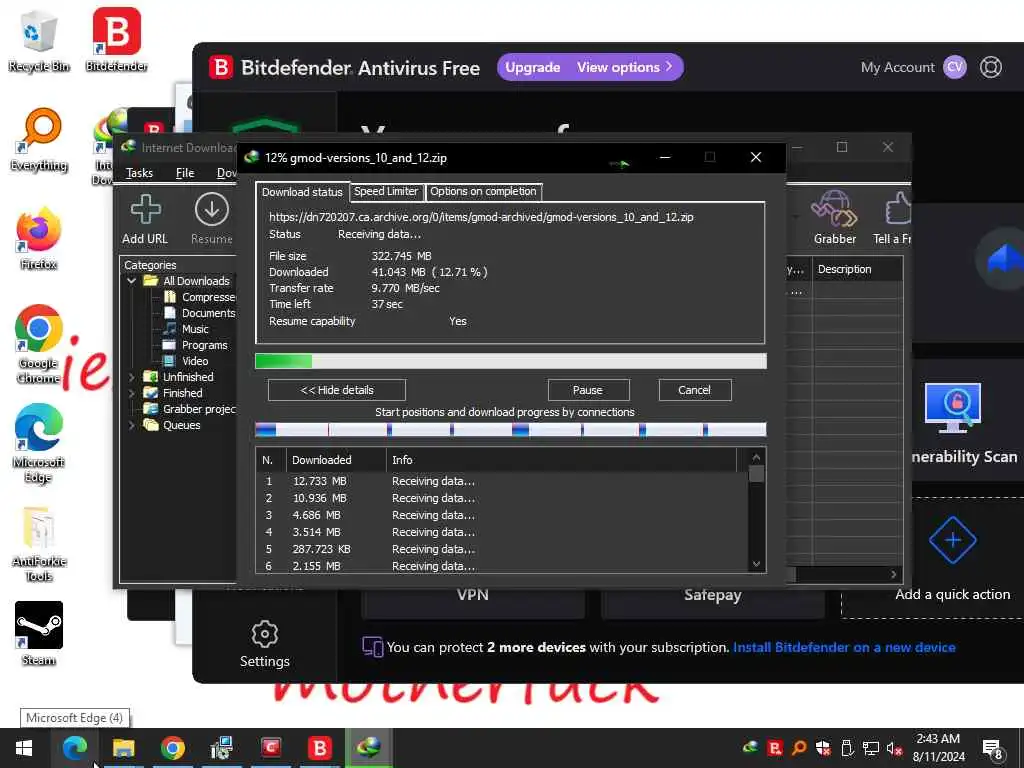
Task: Launch Steam from the desktop
Action: point(39,633)
